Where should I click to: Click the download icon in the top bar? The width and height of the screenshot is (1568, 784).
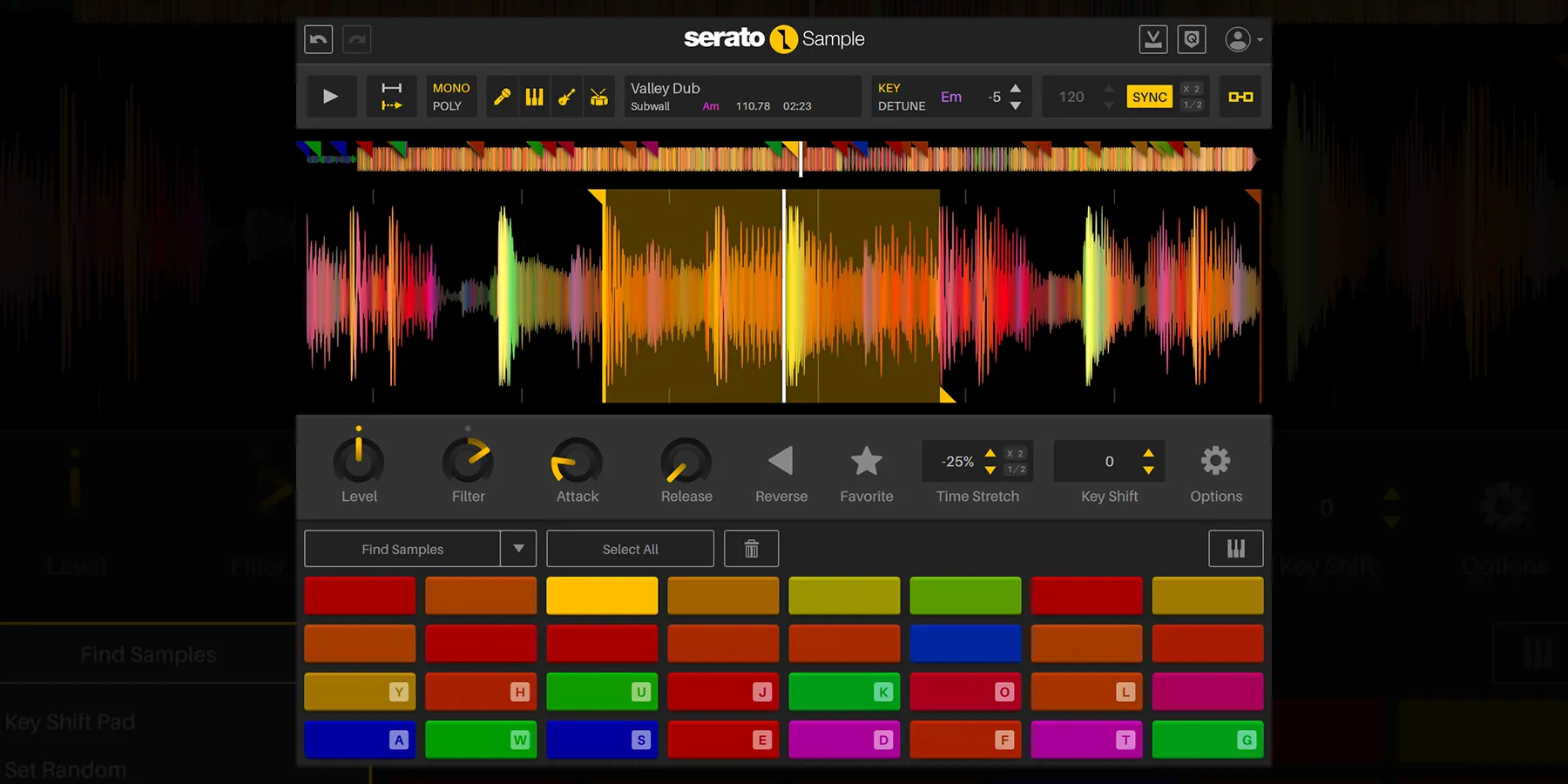point(1153,39)
